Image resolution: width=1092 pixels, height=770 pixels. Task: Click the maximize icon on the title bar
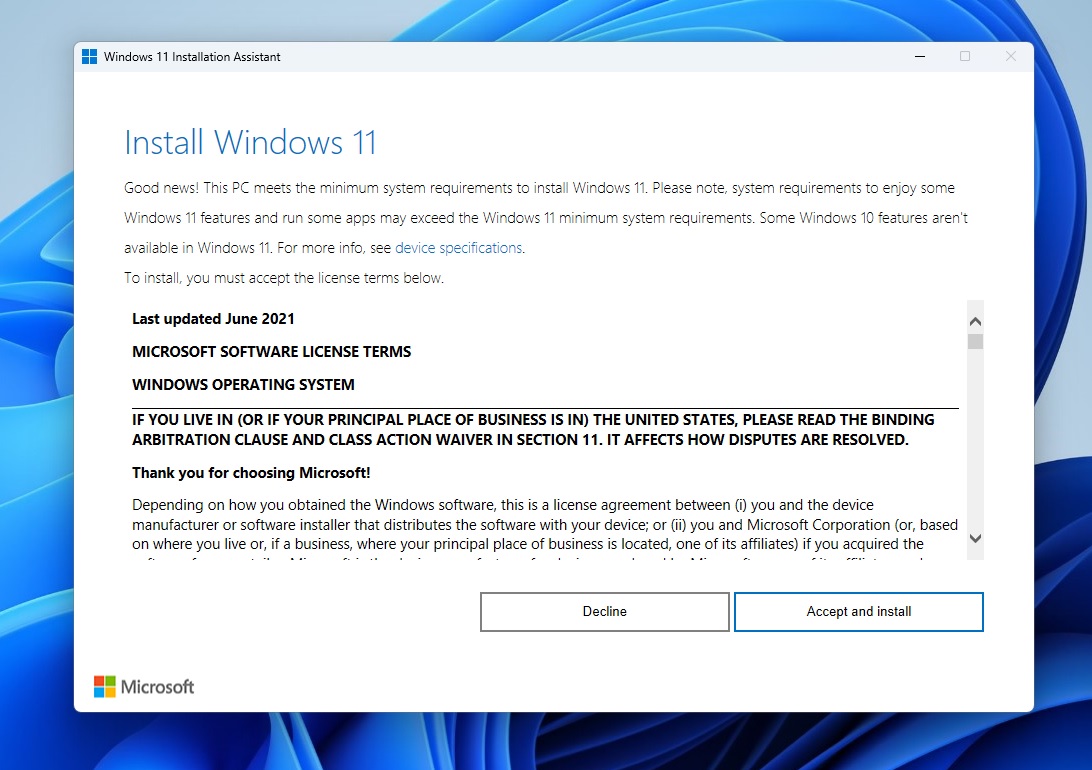965,57
